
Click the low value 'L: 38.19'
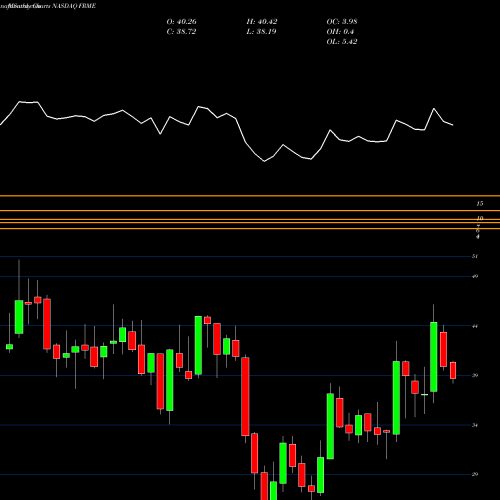click(262, 32)
